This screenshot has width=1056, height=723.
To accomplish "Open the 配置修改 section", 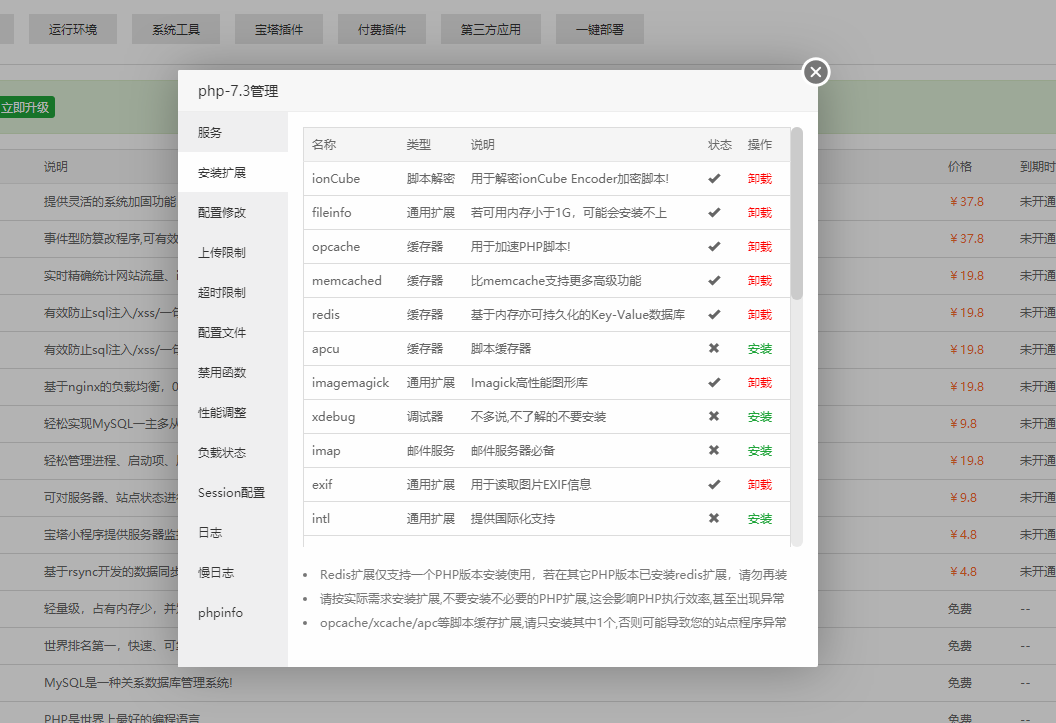I will tap(232, 213).
